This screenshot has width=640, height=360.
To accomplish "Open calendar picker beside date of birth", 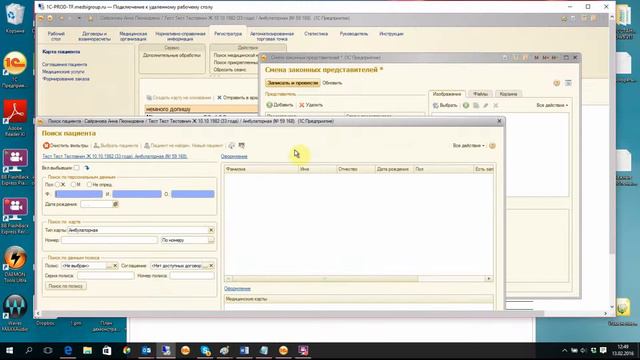I will (116, 204).
